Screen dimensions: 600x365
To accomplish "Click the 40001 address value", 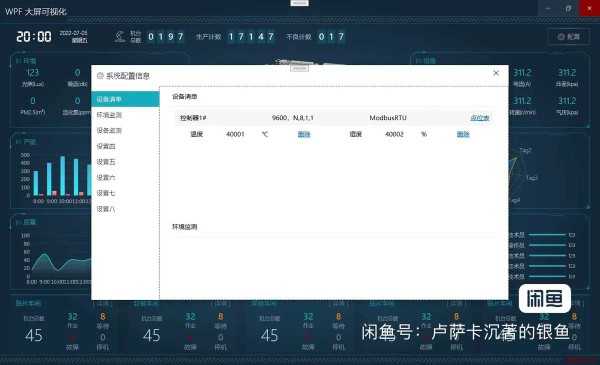I will coord(235,134).
